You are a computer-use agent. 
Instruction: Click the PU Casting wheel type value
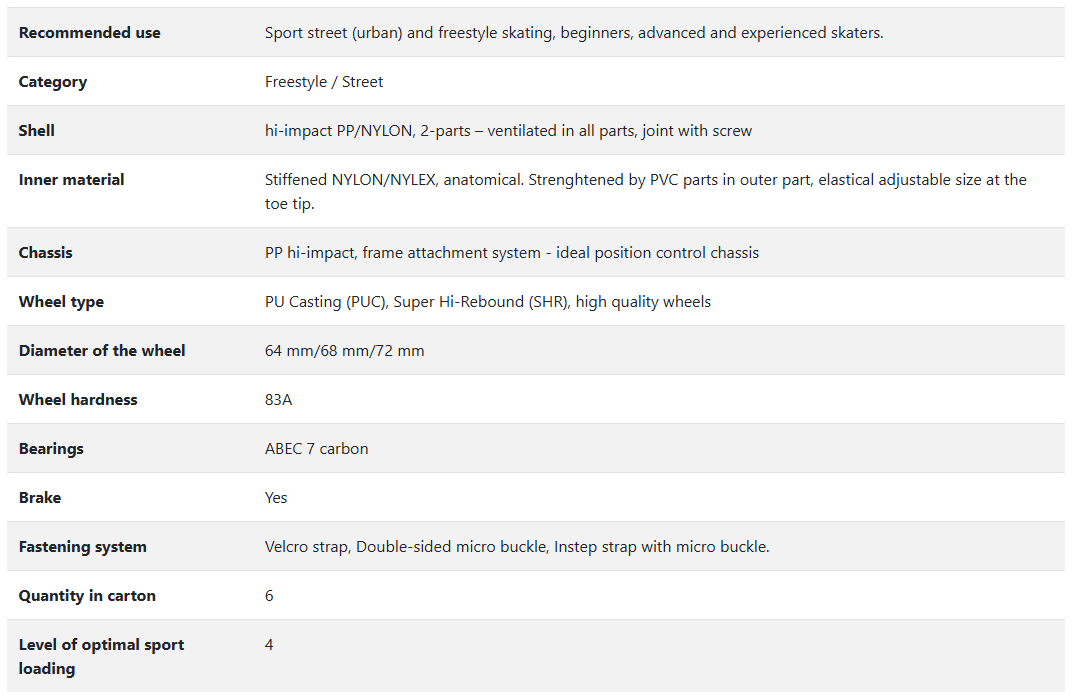click(x=487, y=302)
